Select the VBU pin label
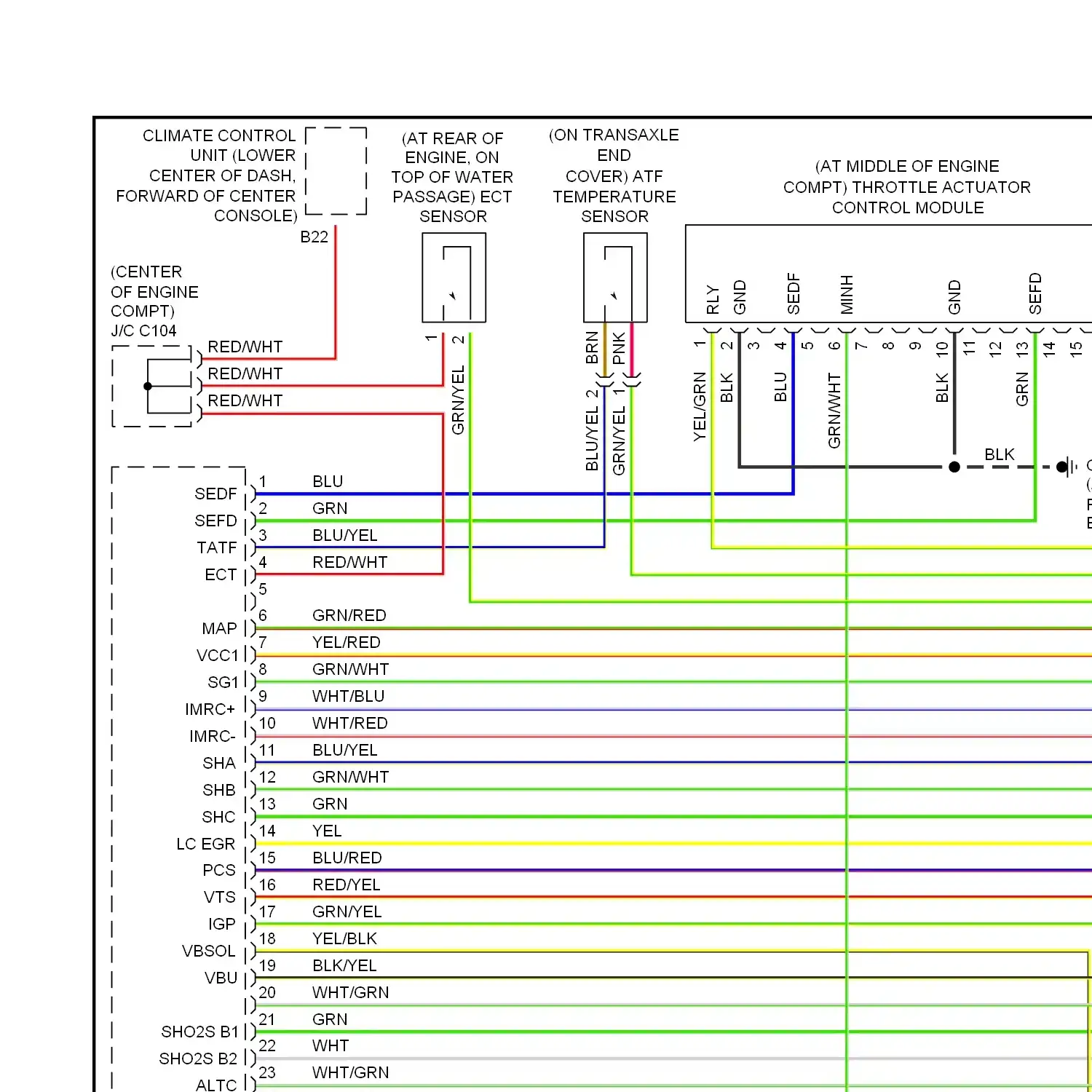The height and width of the screenshot is (1092, 1092). coord(221,978)
